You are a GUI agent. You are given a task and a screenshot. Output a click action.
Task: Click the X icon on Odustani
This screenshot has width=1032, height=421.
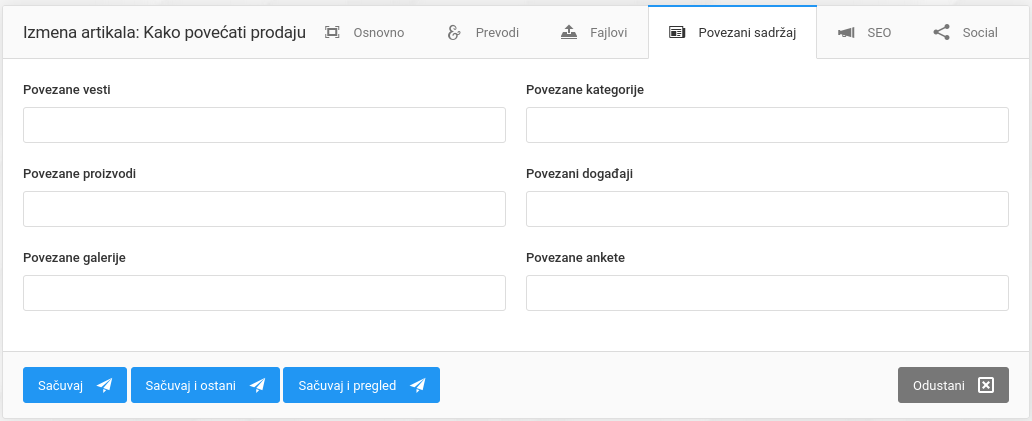click(x=986, y=385)
